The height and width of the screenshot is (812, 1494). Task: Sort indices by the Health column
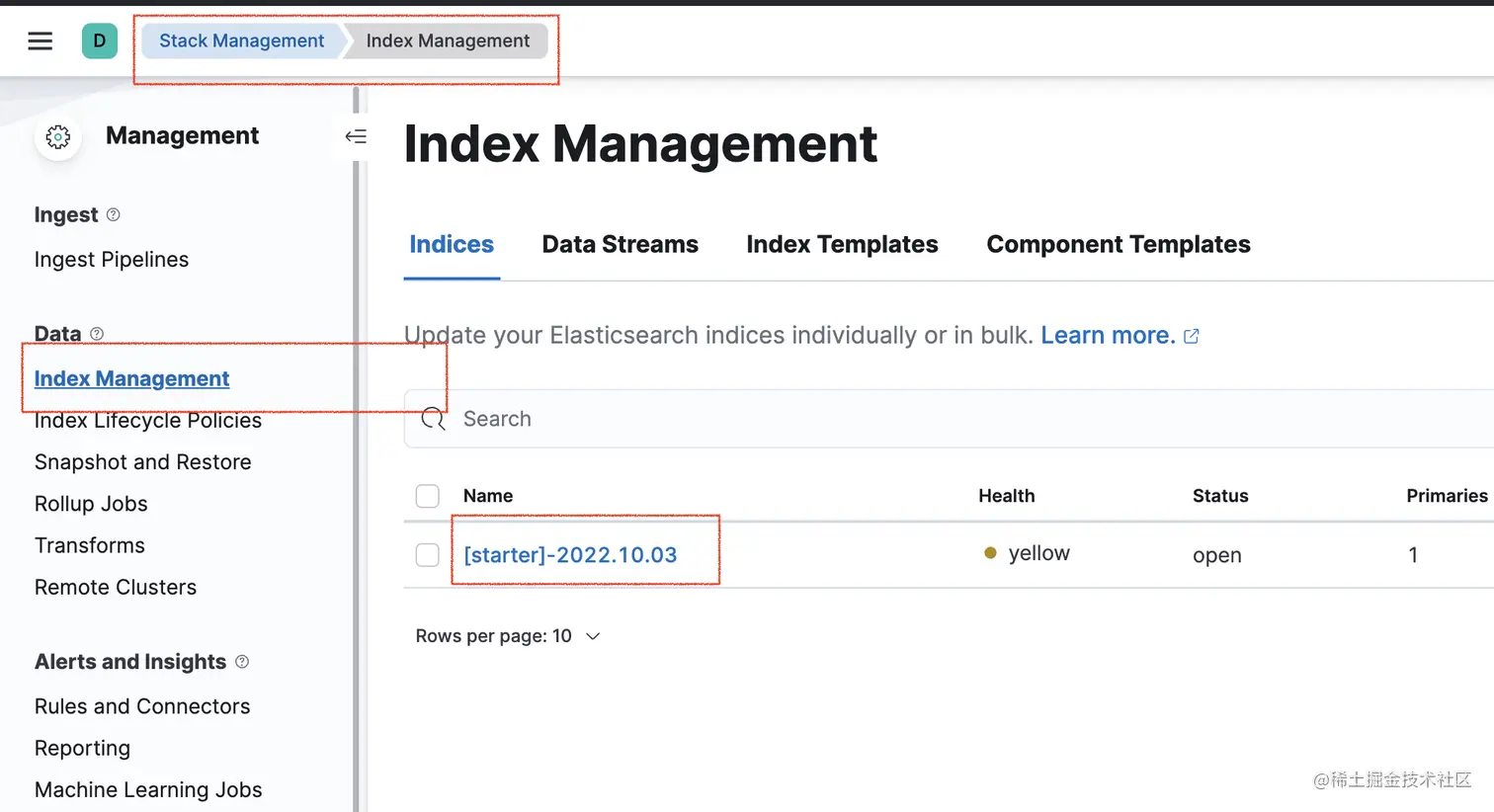pos(1006,496)
